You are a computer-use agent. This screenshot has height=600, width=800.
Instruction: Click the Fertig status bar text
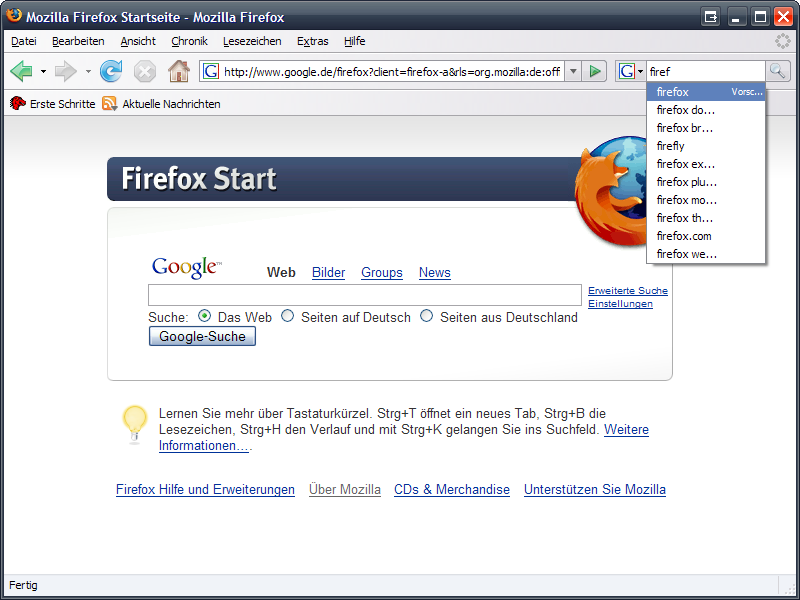pyautogui.click(x=23, y=585)
